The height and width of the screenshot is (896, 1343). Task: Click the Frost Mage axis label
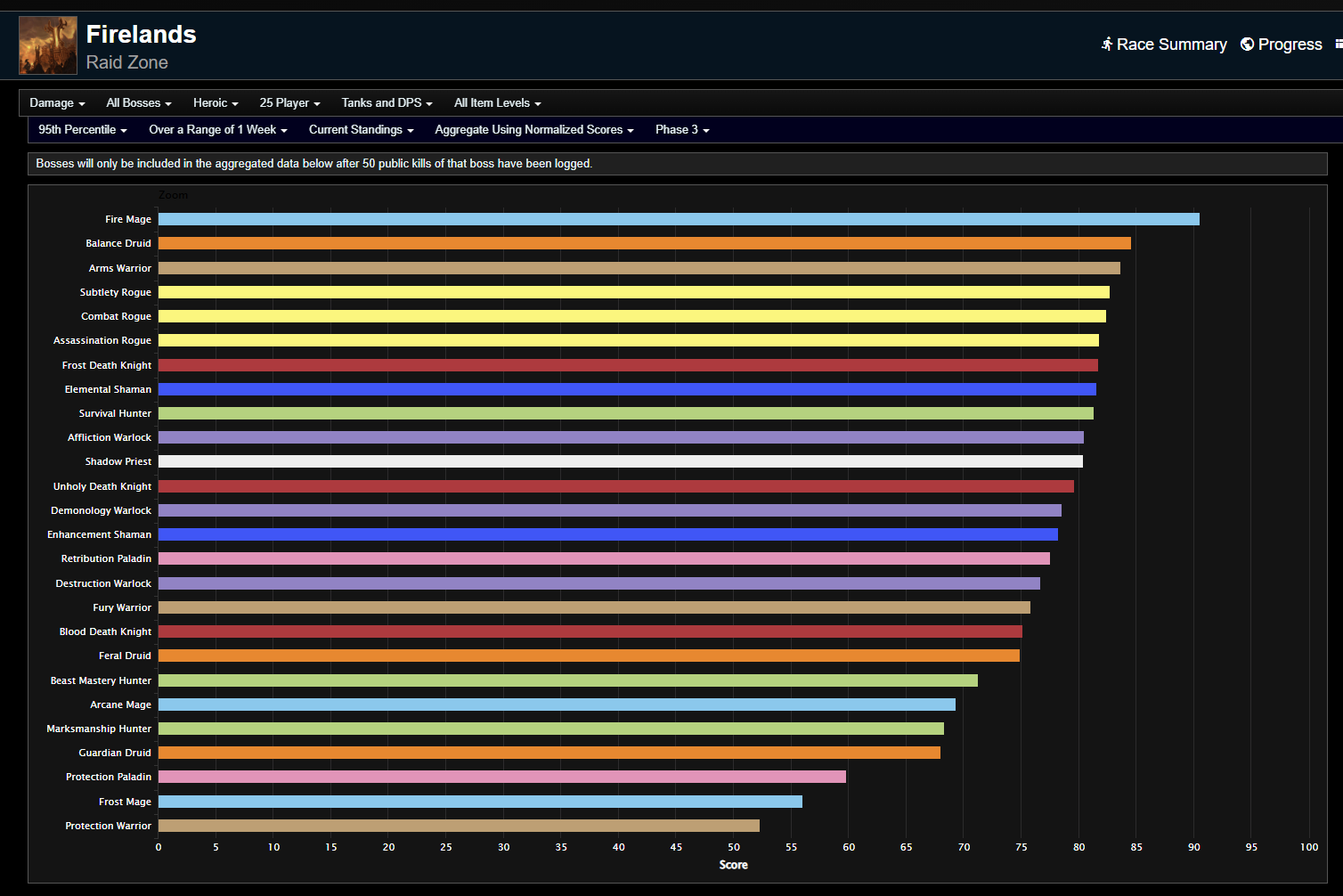tap(126, 802)
